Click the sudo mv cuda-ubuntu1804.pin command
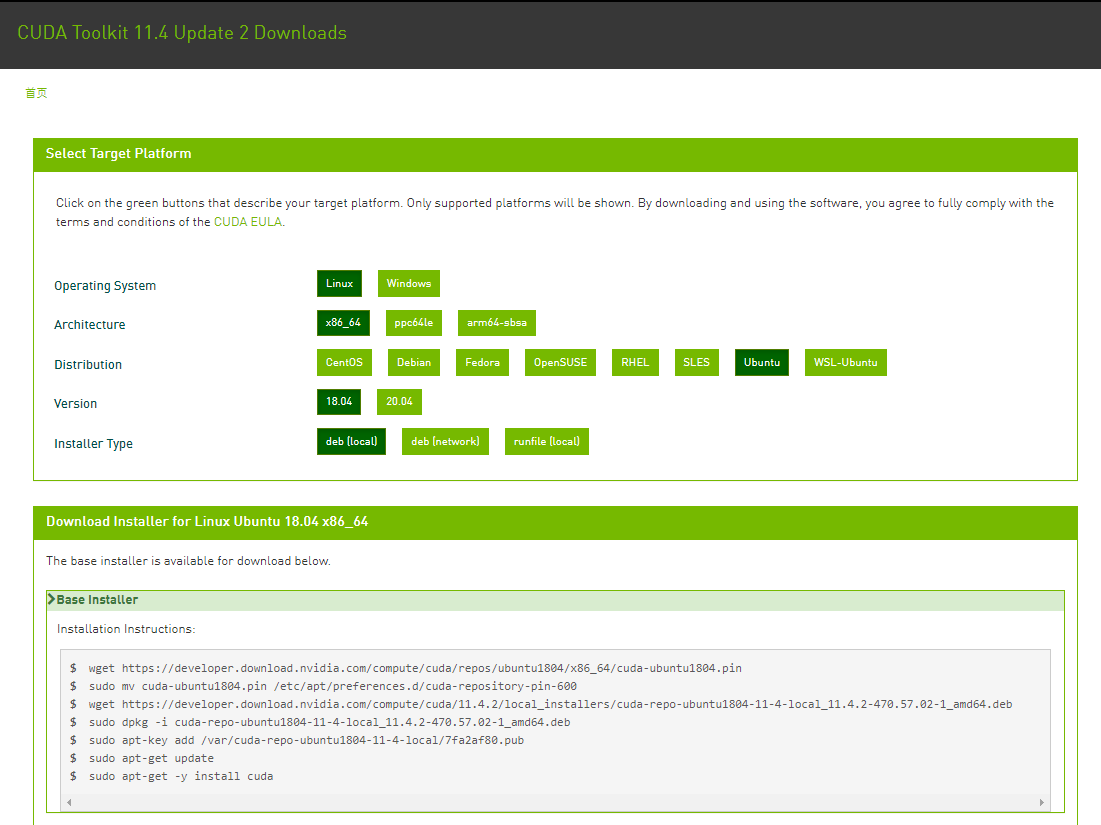 333,686
